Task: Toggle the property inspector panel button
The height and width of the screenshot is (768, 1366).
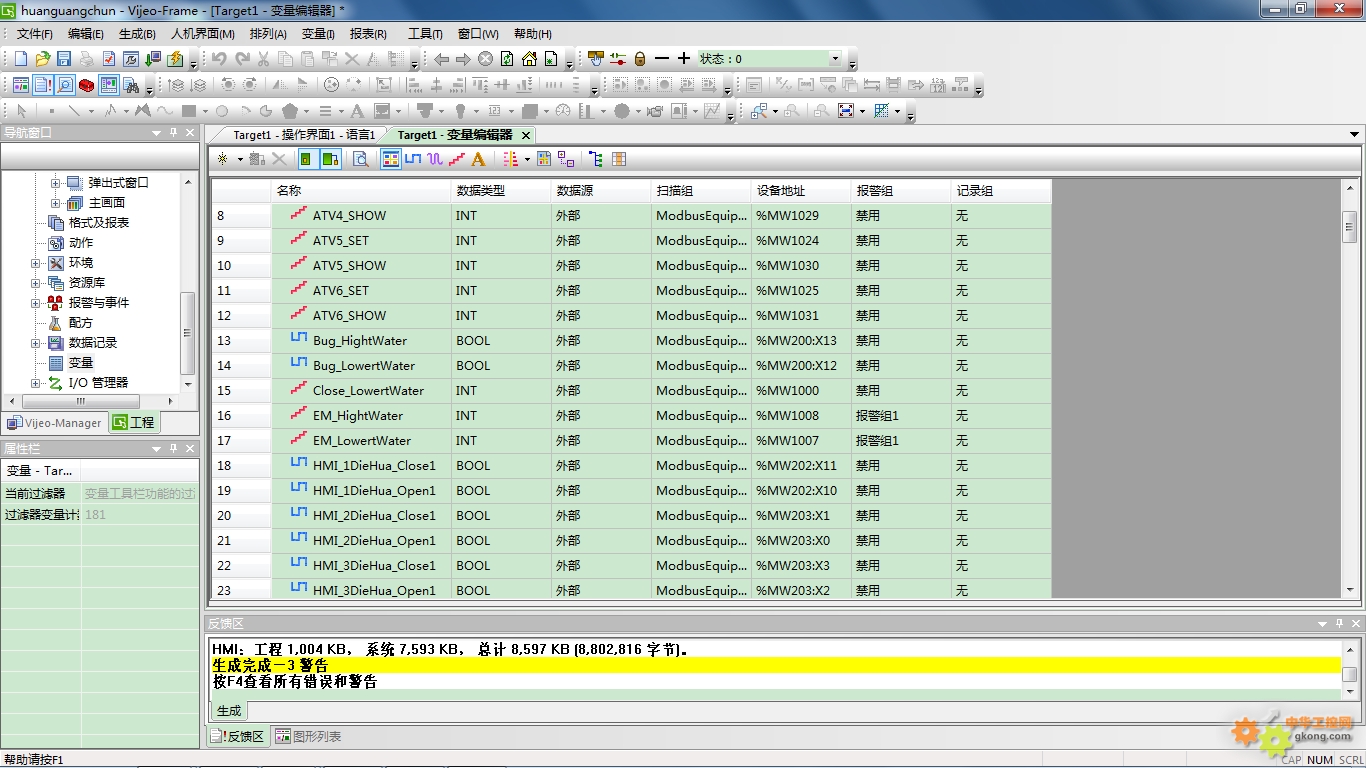Action: (x=109, y=85)
